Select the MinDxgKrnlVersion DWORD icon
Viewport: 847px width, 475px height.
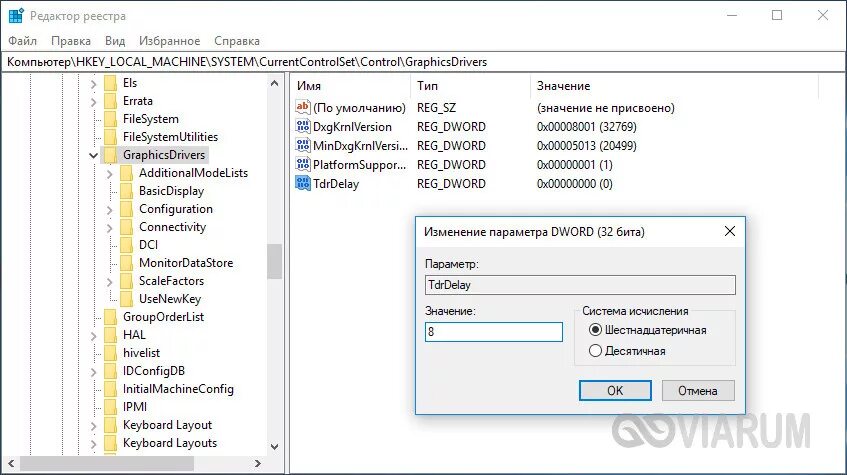pyautogui.click(x=302, y=145)
